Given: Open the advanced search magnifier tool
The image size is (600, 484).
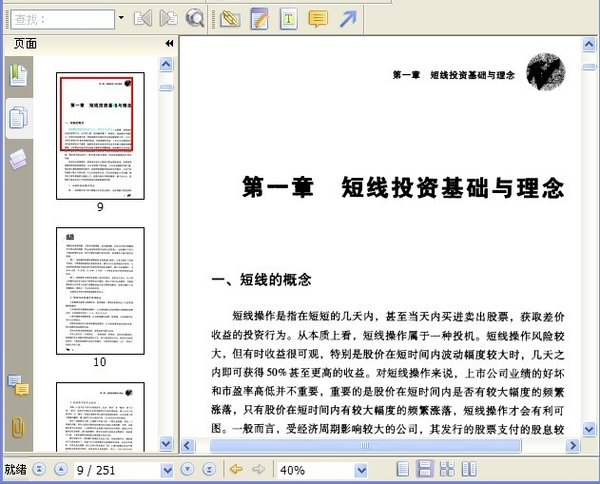Looking at the screenshot, I should [x=194, y=18].
